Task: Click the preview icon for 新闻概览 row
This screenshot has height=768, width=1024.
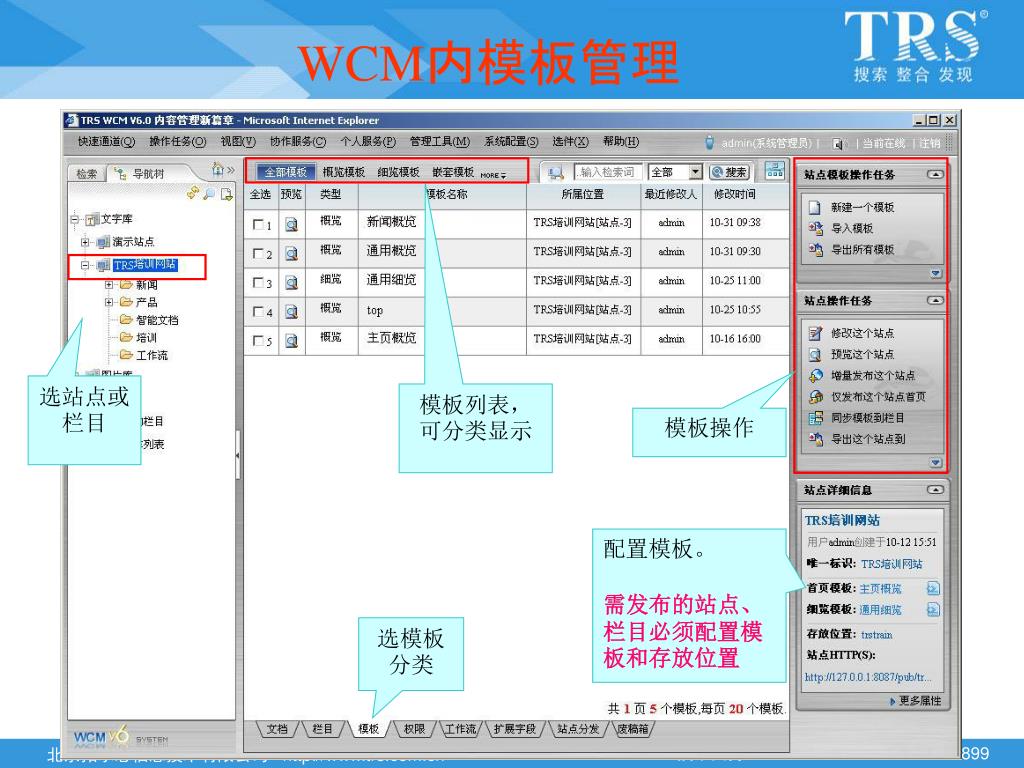Action: [292, 224]
